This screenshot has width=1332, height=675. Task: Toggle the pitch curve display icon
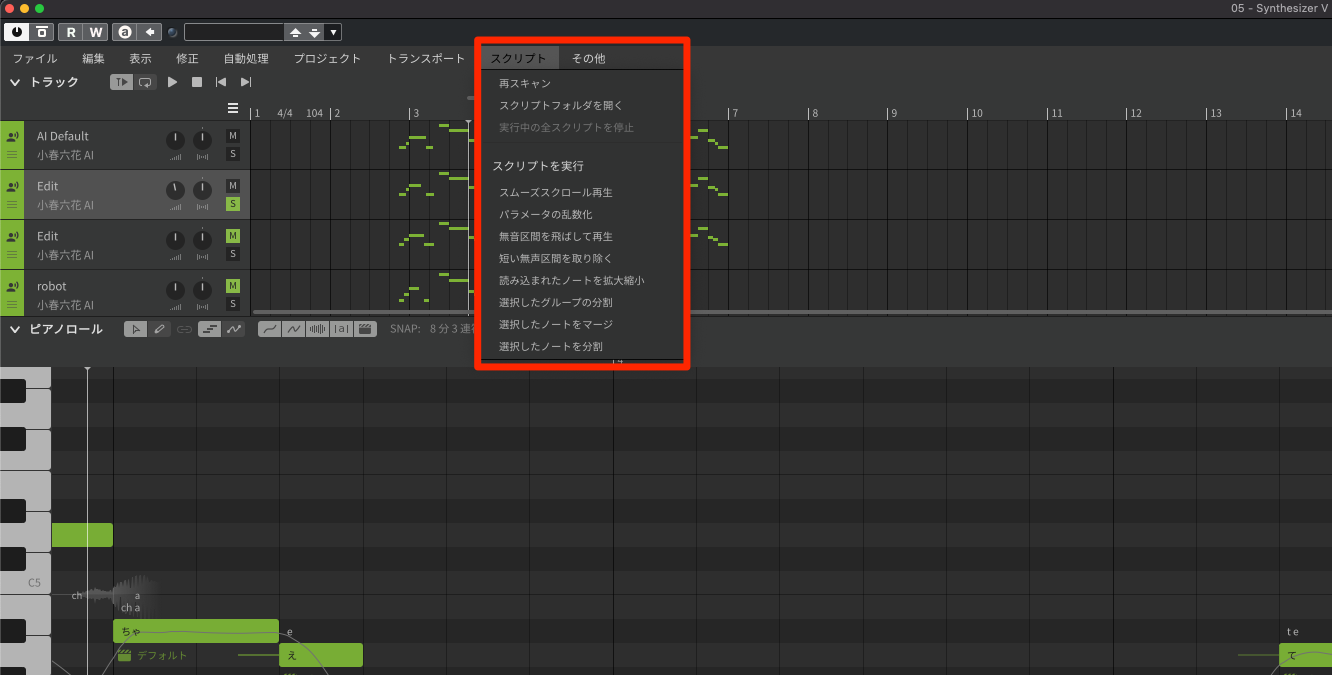click(x=233, y=329)
